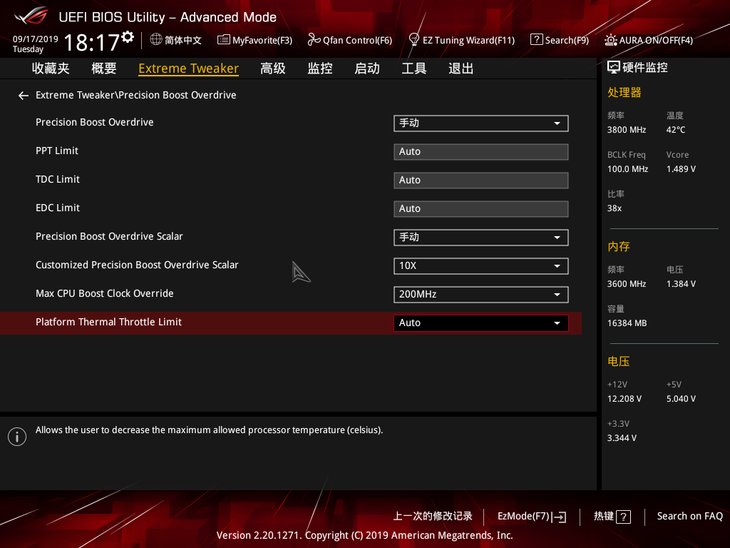Select the Extreme Tweaker tab
Image resolution: width=730 pixels, height=548 pixels.
point(189,68)
